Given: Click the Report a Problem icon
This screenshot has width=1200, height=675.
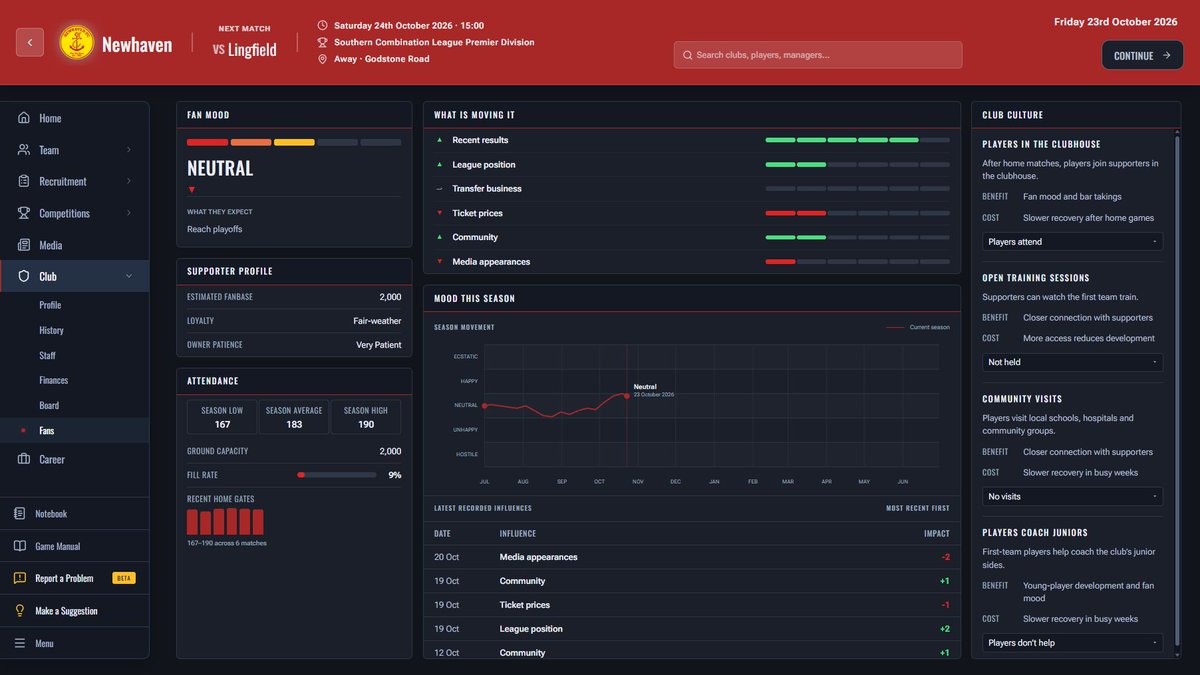Looking at the screenshot, I should (x=20, y=578).
